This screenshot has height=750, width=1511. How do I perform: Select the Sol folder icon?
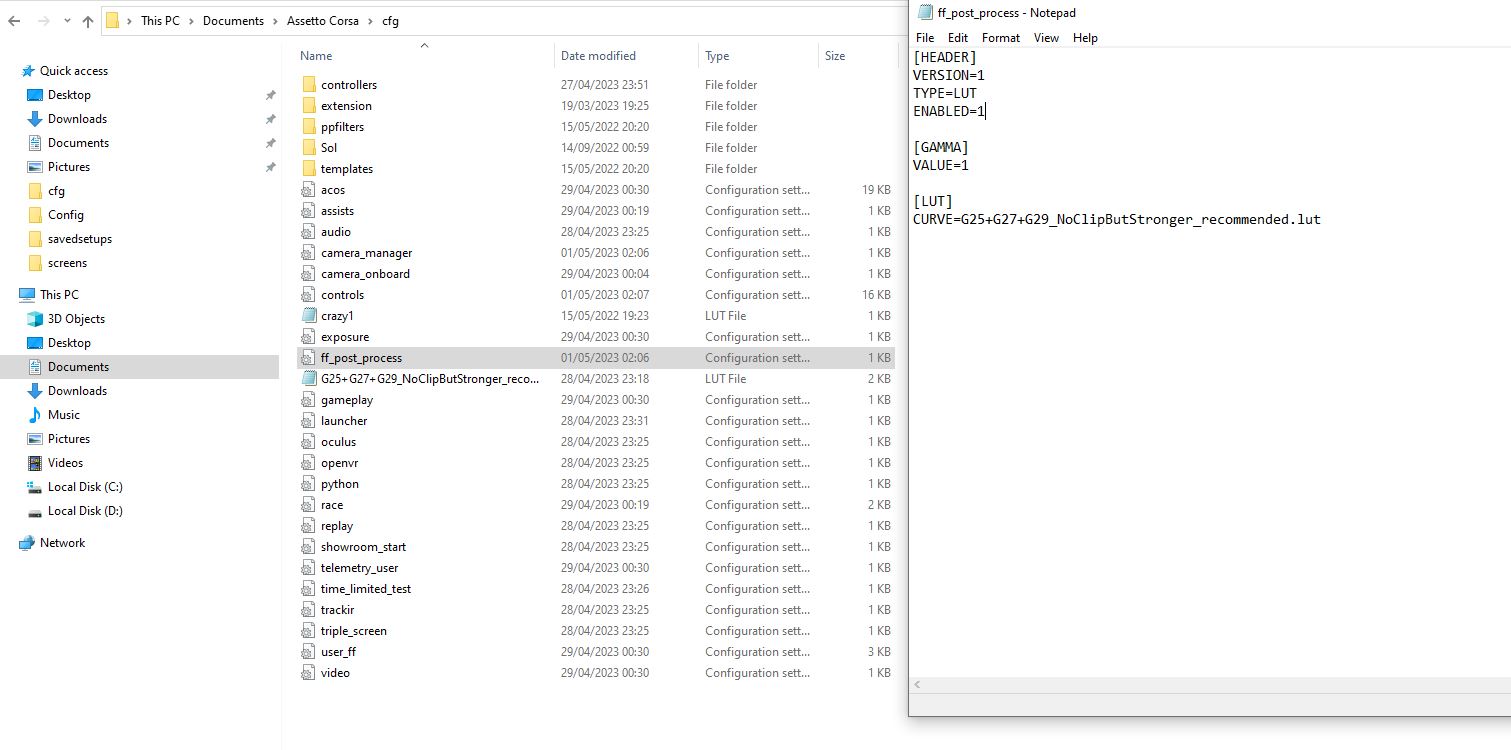[309, 148]
